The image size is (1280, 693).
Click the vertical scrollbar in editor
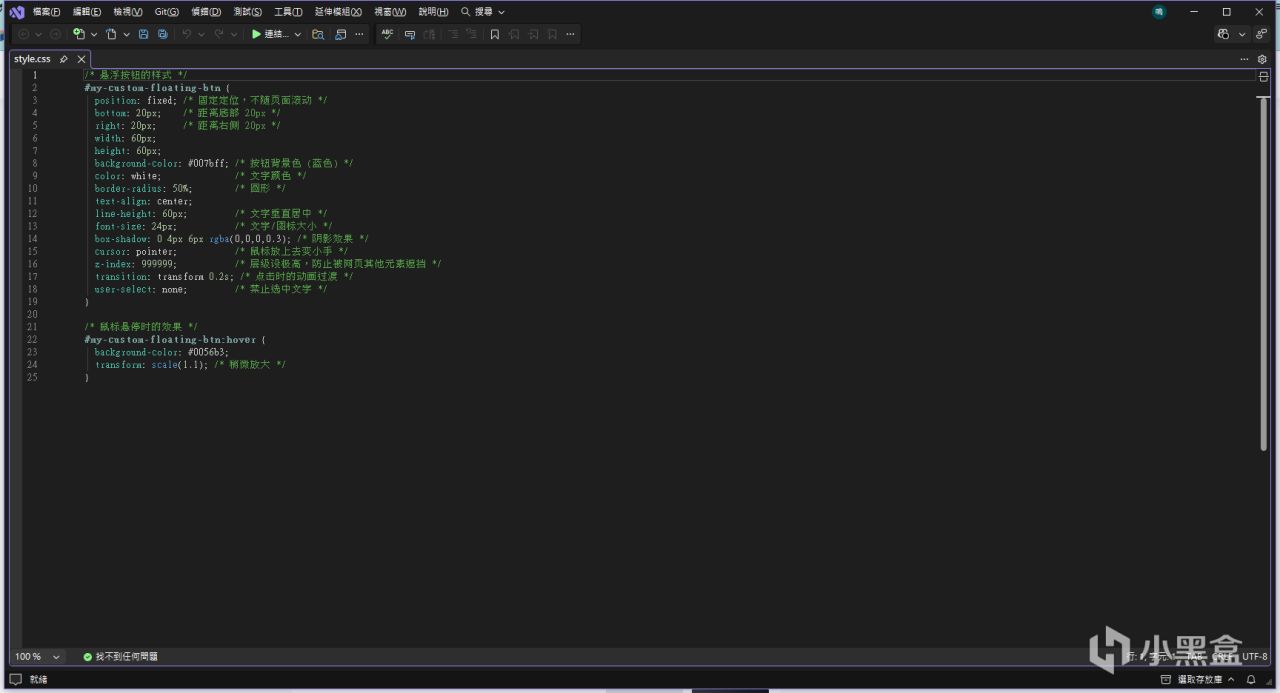[x=1264, y=274]
